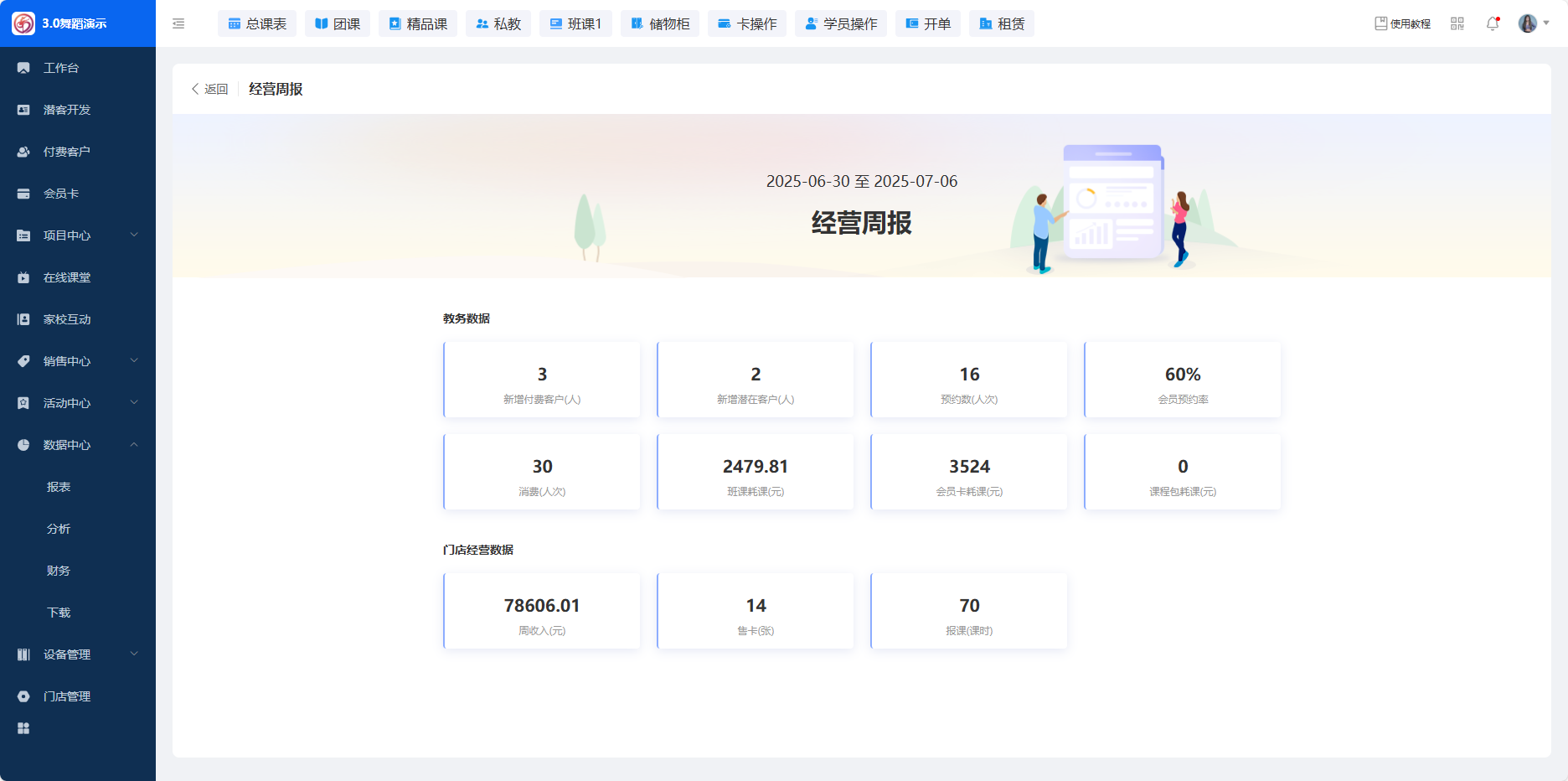Click the grid icon at sidebar bottom
The image size is (1568, 781).
click(x=23, y=728)
